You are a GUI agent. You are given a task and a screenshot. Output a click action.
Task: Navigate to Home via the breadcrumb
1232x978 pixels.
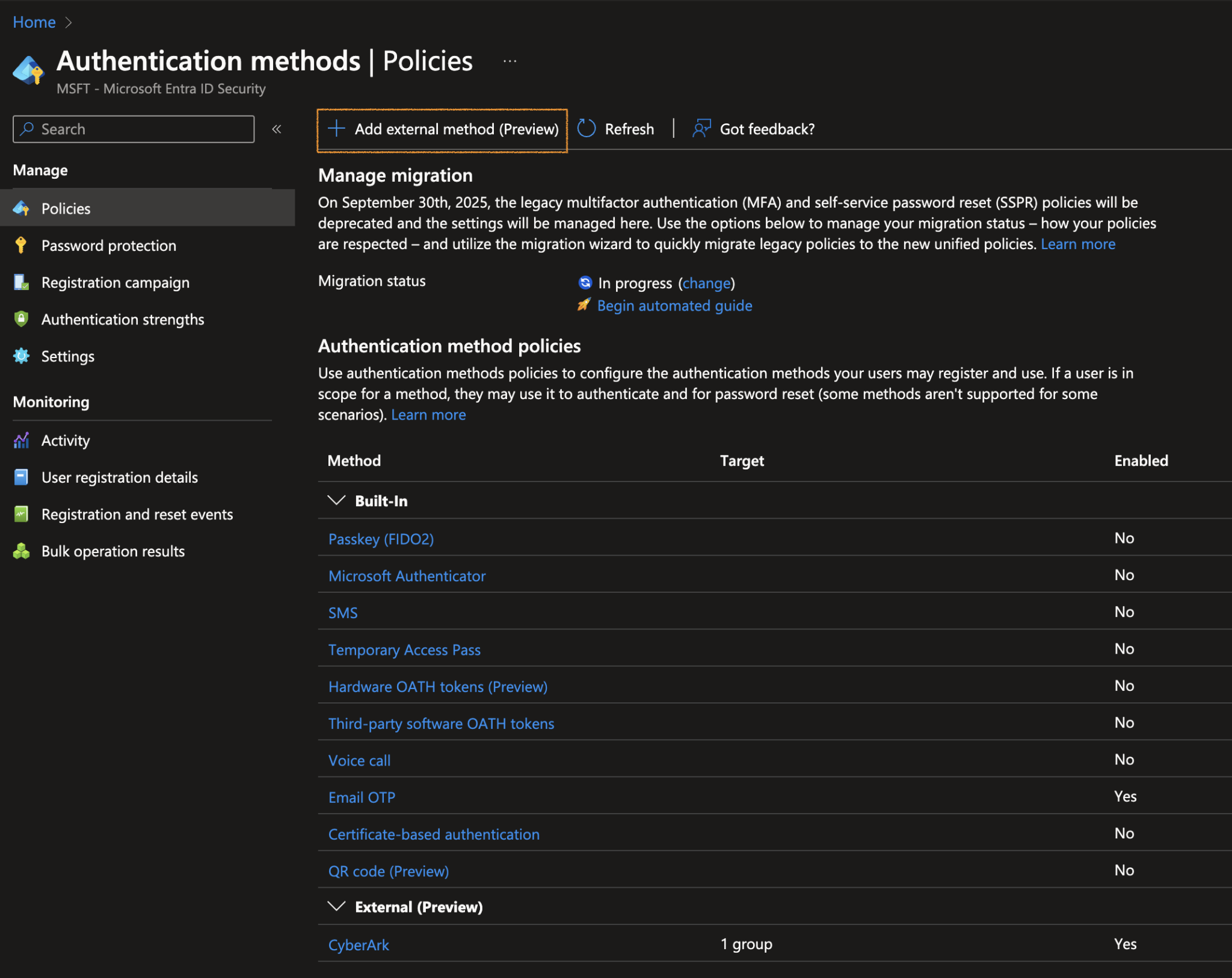pyautogui.click(x=34, y=22)
